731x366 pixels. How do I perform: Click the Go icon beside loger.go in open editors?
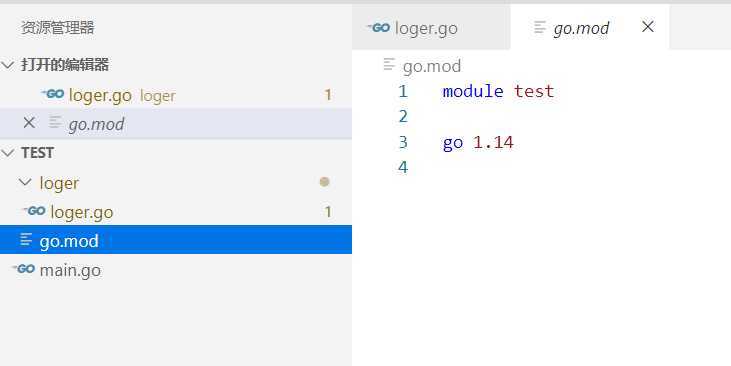[53, 94]
